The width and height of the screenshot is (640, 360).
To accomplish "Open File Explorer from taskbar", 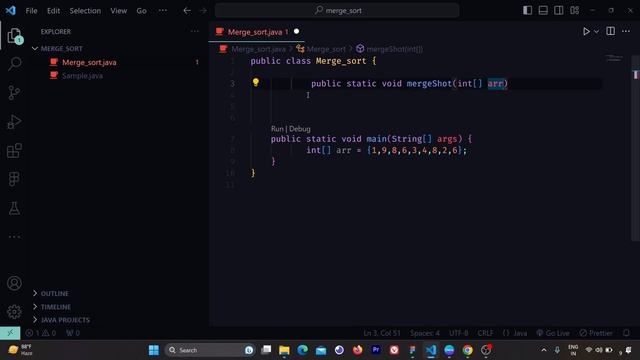I will [x=284, y=350].
